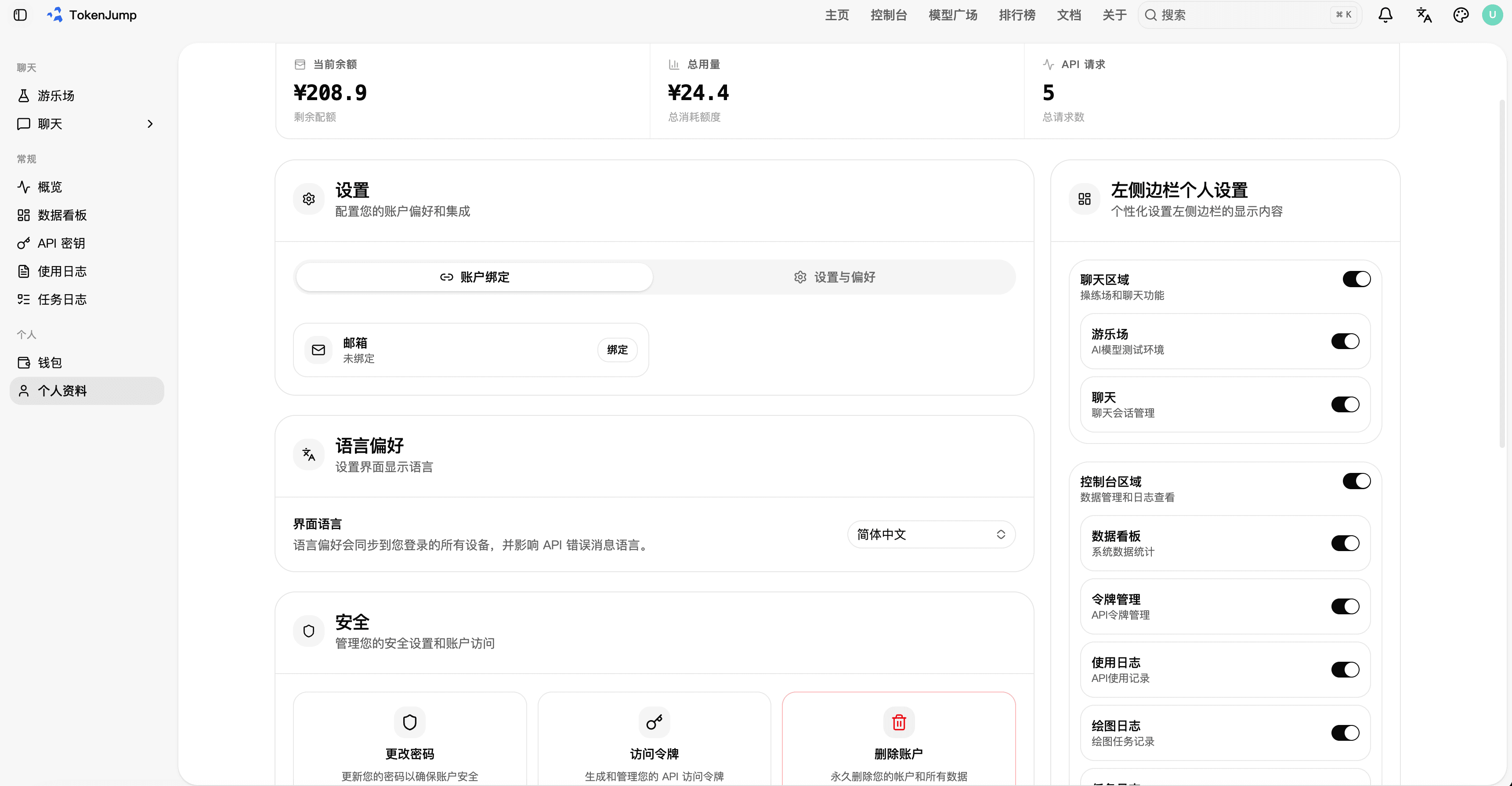Image resolution: width=1512 pixels, height=786 pixels.
Task: Click the translate icon beside 语言偏好
Action: click(309, 454)
